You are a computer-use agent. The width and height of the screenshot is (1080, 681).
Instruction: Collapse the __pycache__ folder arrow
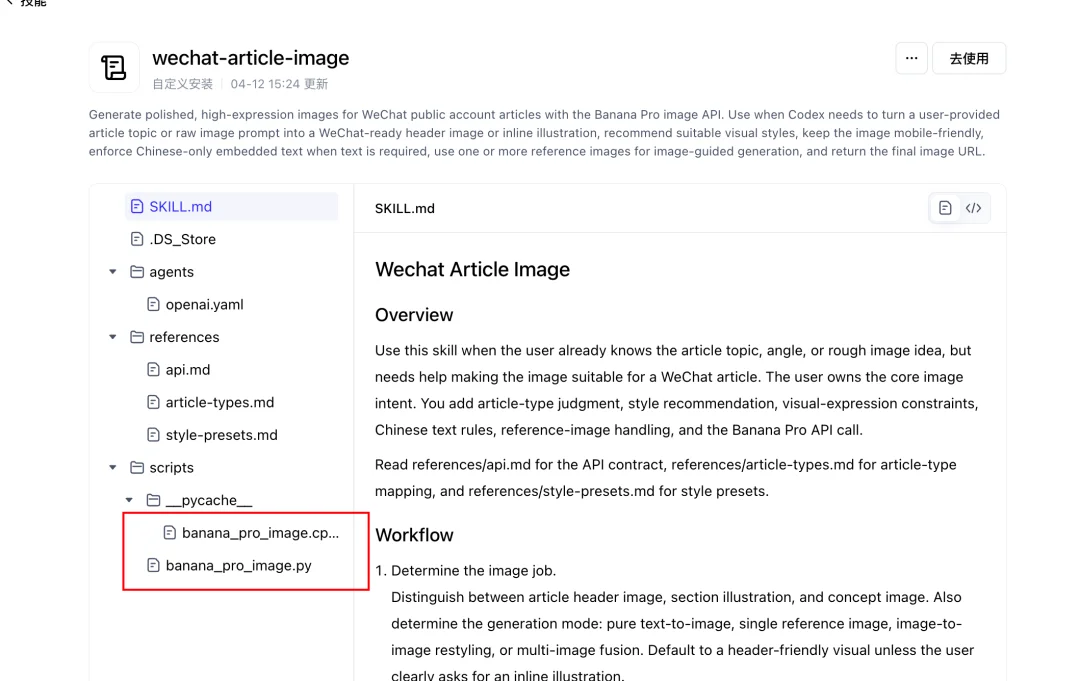(129, 500)
